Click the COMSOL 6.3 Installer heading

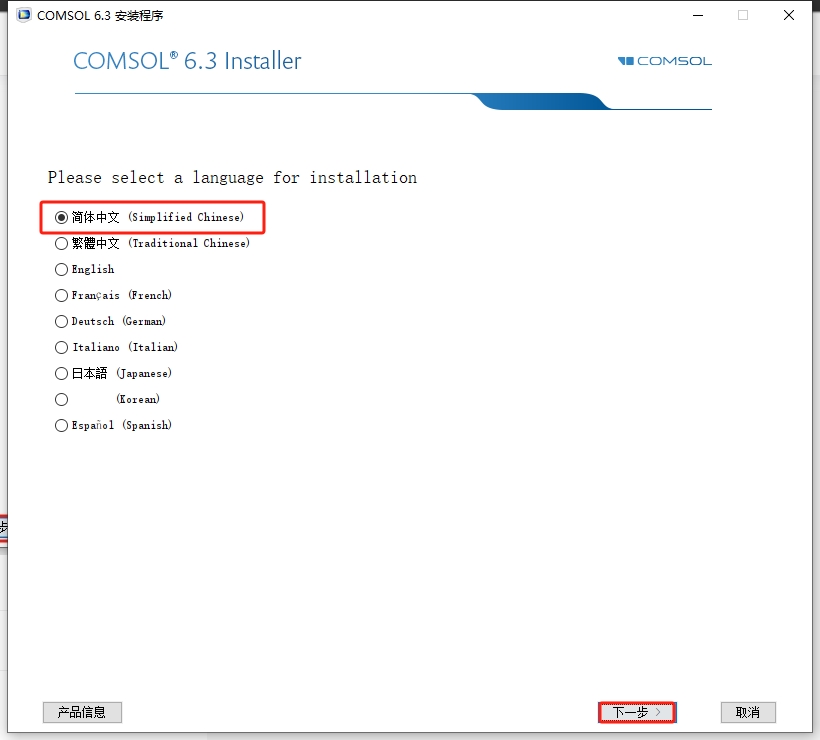coord(187,61)
